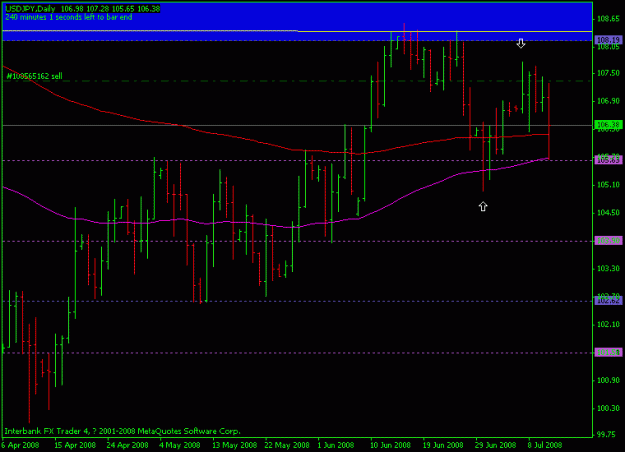Click the green 106.38 current price tag

pos(608,125)
